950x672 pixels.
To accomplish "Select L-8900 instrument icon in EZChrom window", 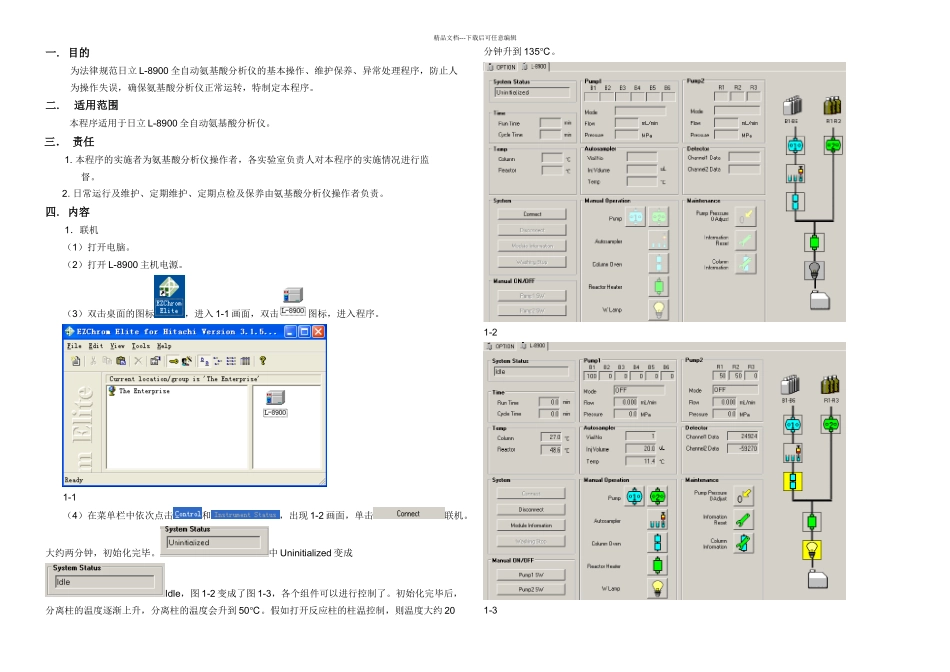I will coord(275,403).
